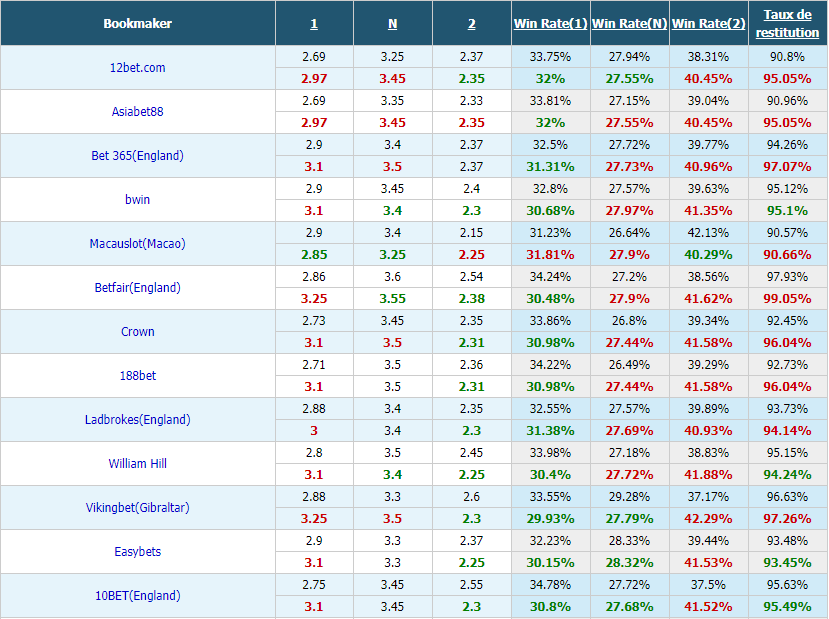Select the 42.29% win rate for Vikingbet

(x=708, y=519)
